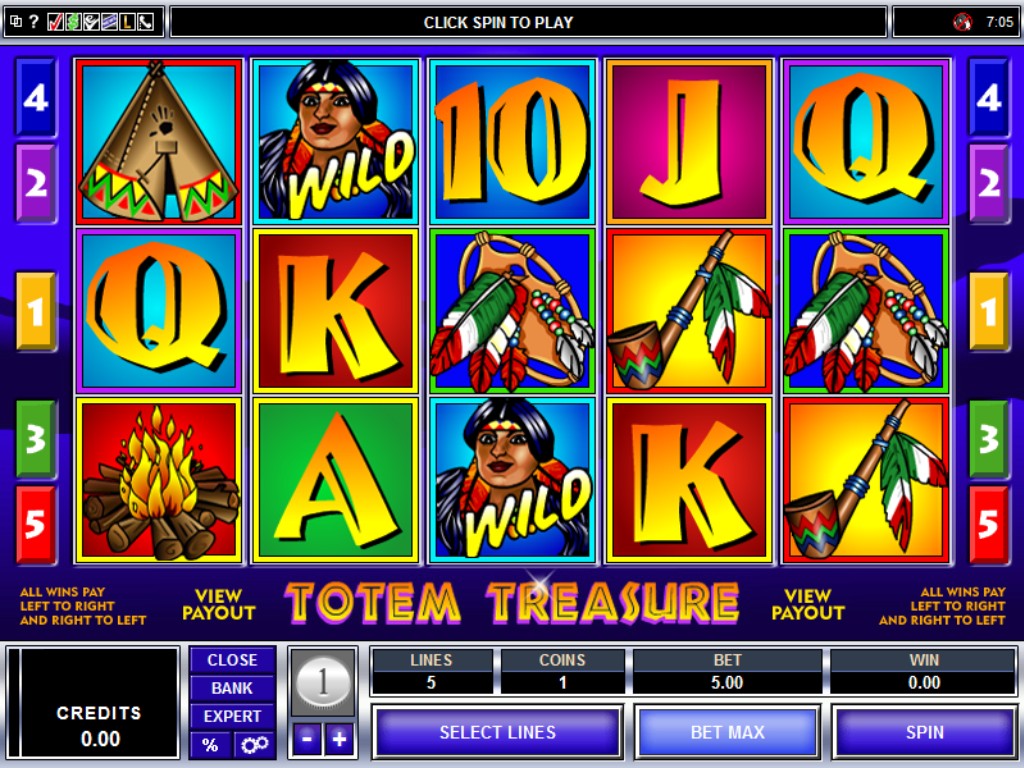Screen dimensions: 1024x768
Task: Open the Bank option
Action: [x=232, y=688]
